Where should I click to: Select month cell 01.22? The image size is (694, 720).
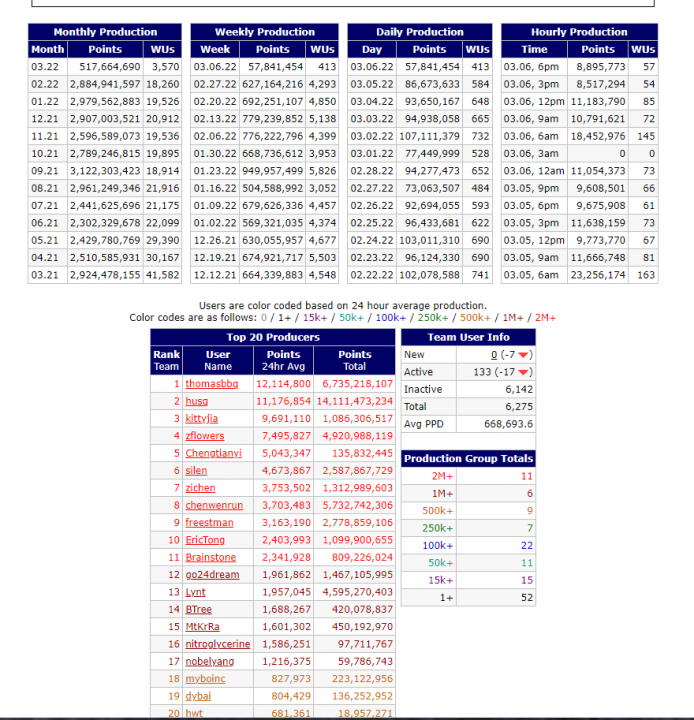click(x=45, y=102)
